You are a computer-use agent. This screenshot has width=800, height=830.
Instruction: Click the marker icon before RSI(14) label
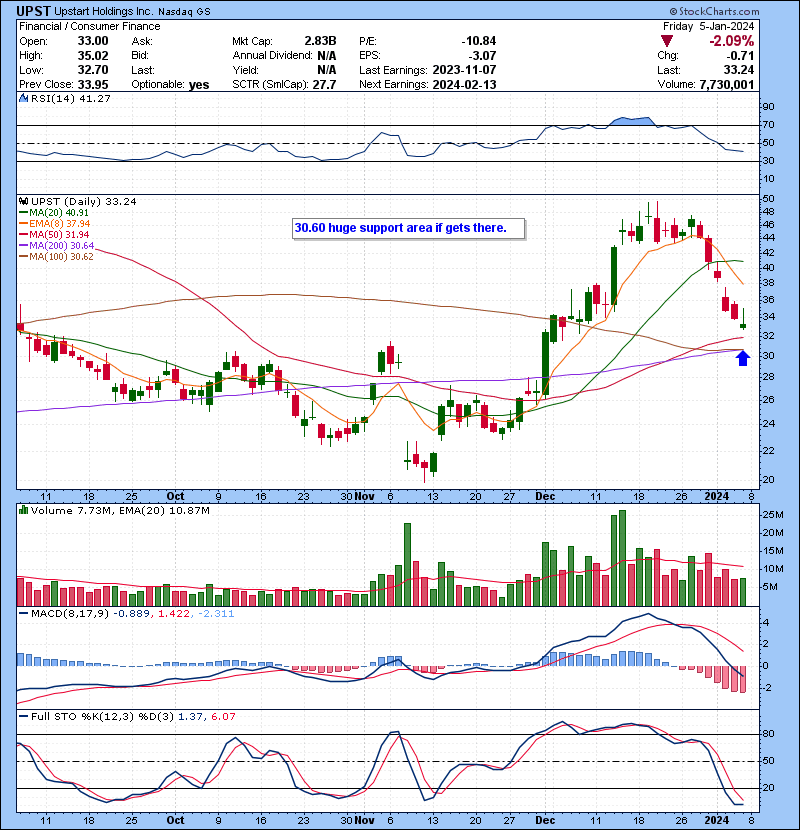coord(23,99)
